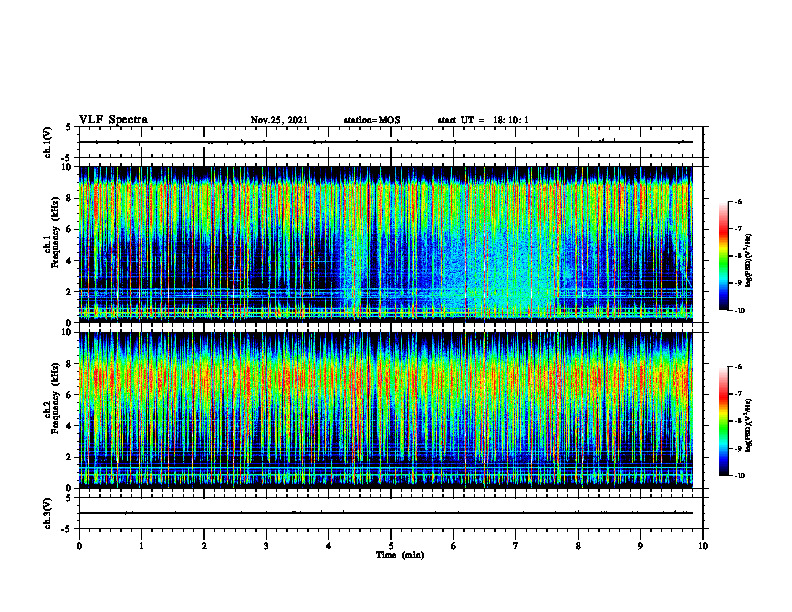Select the "Nov.25, 2021" date label
The width and height of the screenshot is (792, 612).
279,120
